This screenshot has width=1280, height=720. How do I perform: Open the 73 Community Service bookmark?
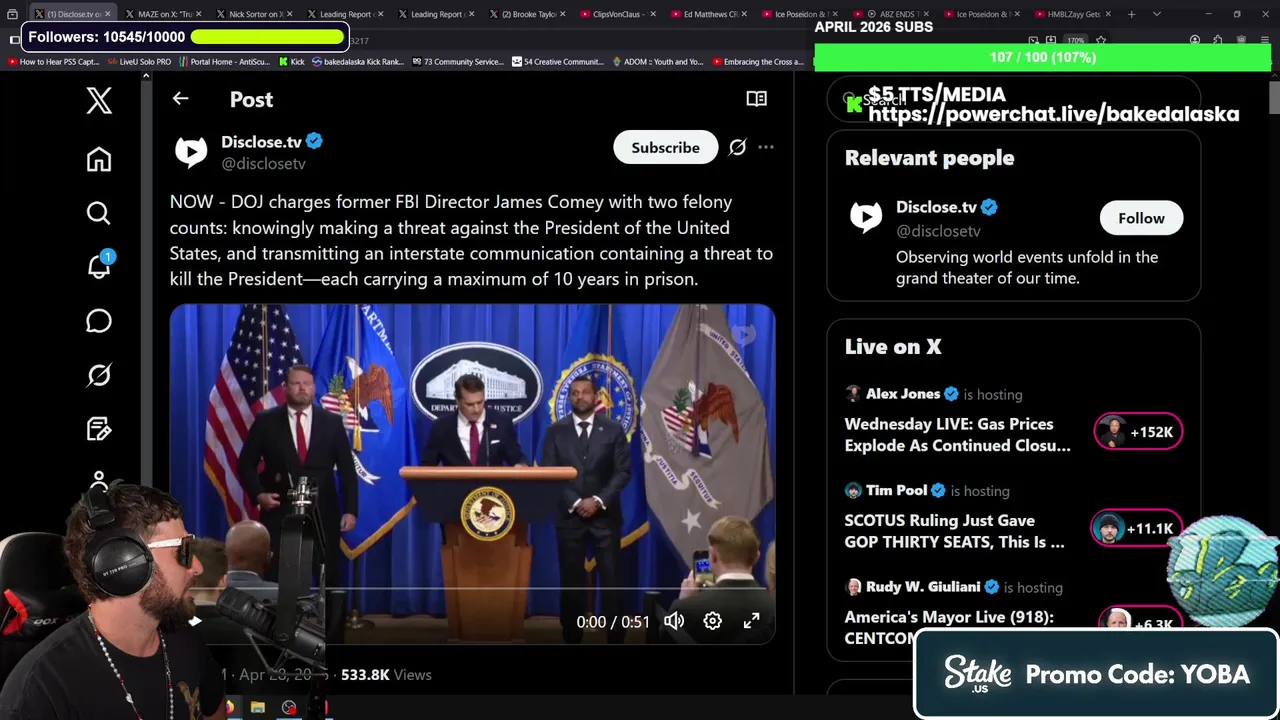[x=457, y=62]
